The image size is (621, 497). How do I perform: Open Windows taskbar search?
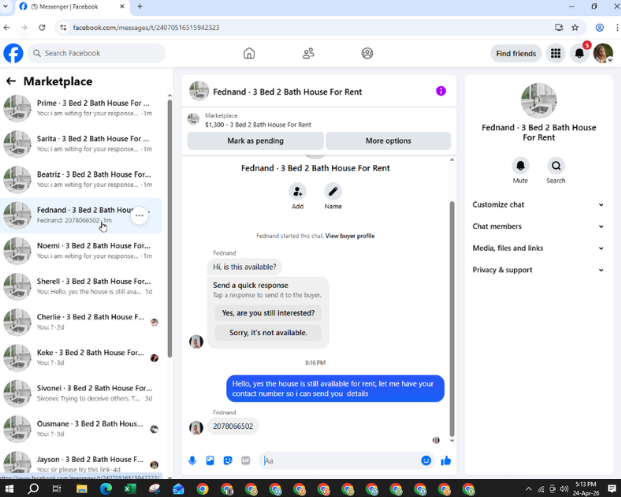click(33, 489)
